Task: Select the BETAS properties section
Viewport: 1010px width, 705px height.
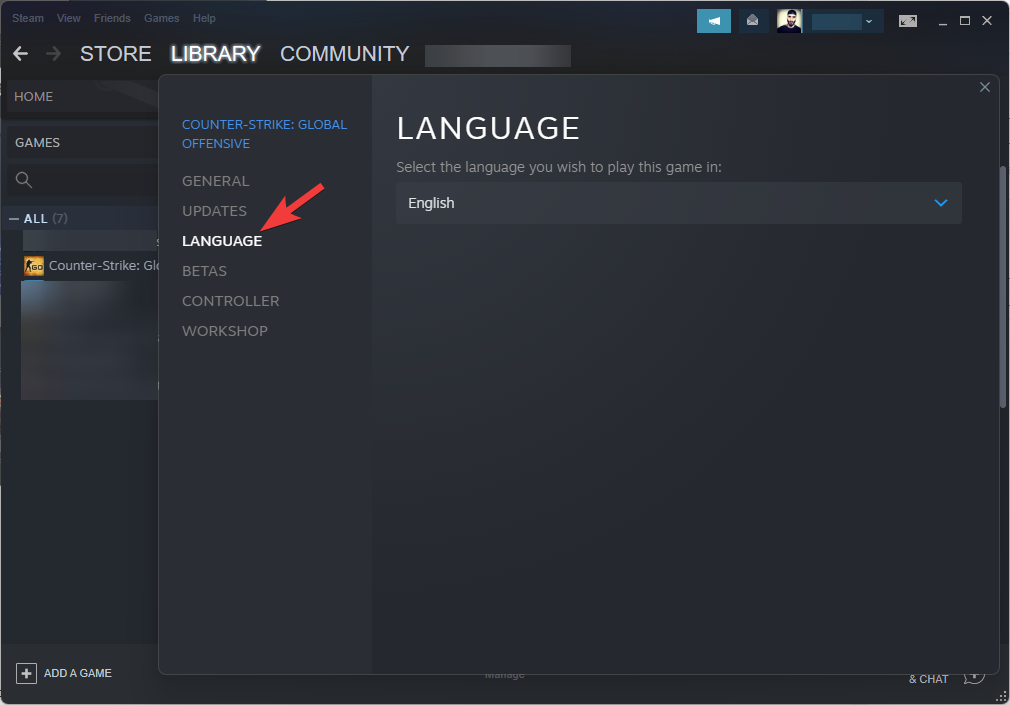Action: point(204,271)
